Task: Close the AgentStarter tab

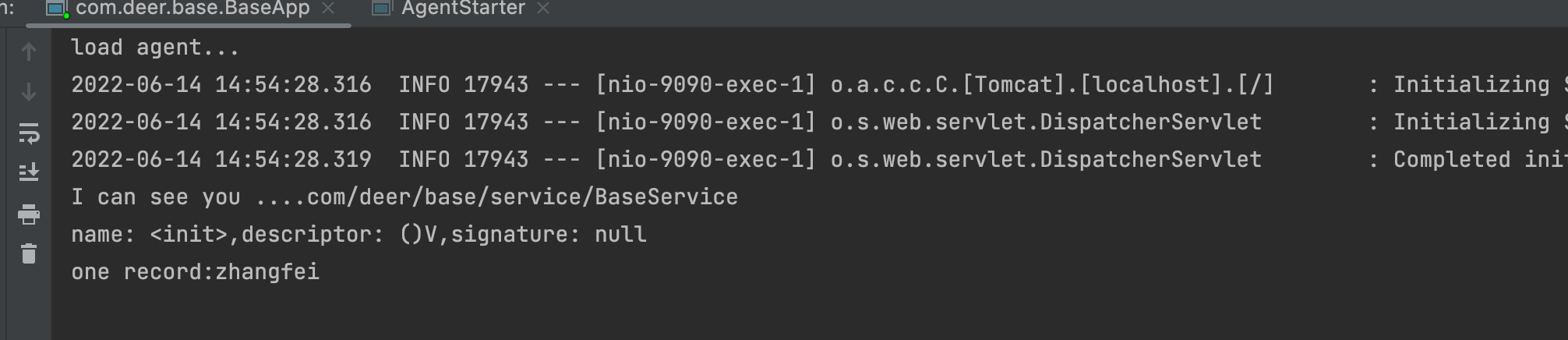Action: (x=543, y=9)
